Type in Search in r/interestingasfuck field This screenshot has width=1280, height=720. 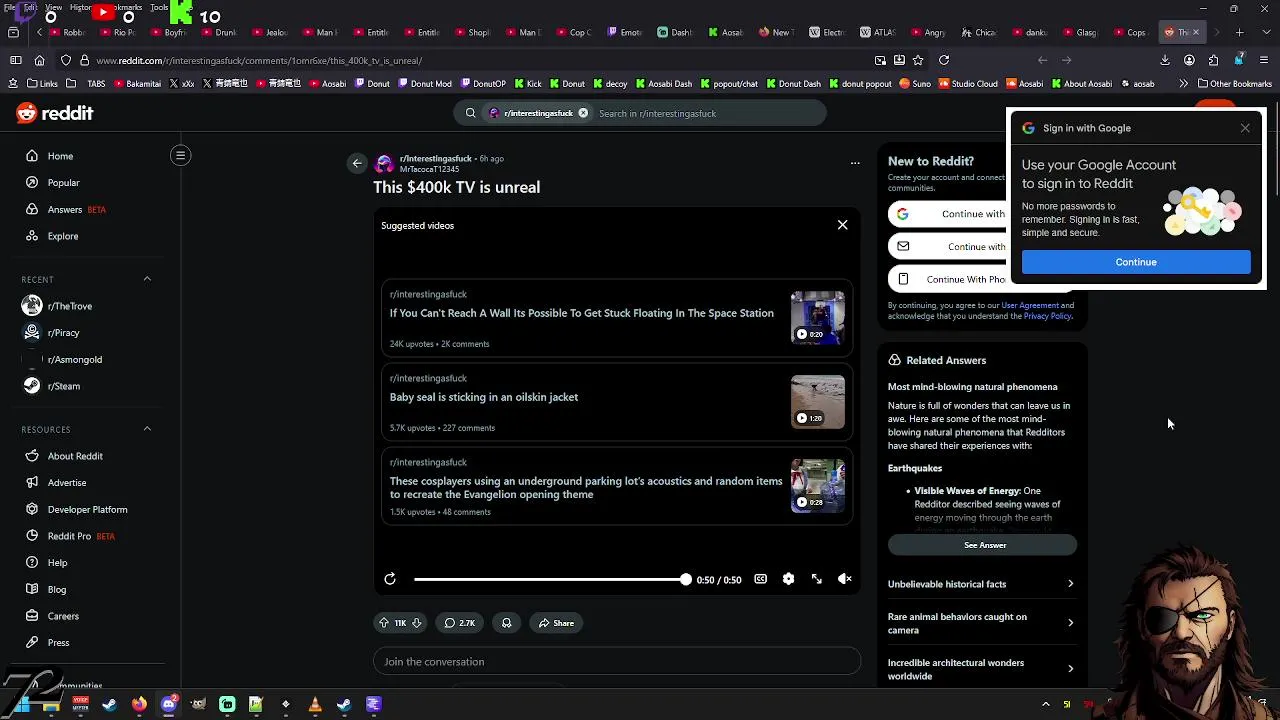707,113
